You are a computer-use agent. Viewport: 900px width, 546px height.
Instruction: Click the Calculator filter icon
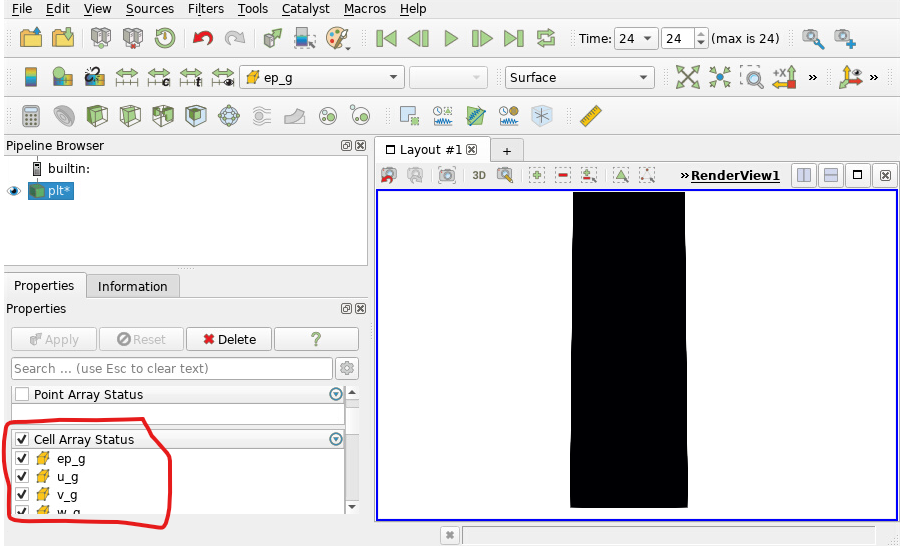point(31,116)
